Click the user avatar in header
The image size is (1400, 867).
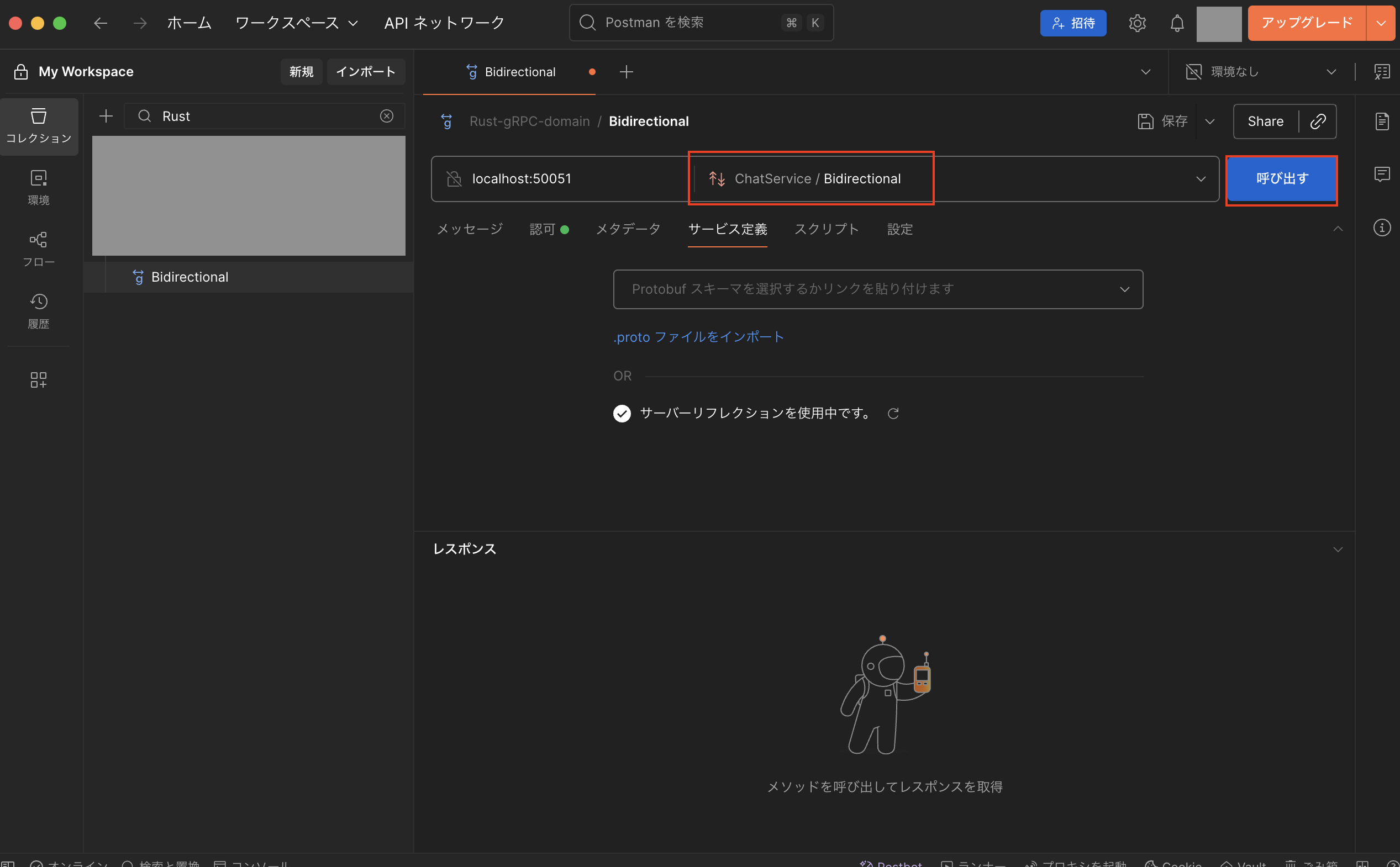1219,24
